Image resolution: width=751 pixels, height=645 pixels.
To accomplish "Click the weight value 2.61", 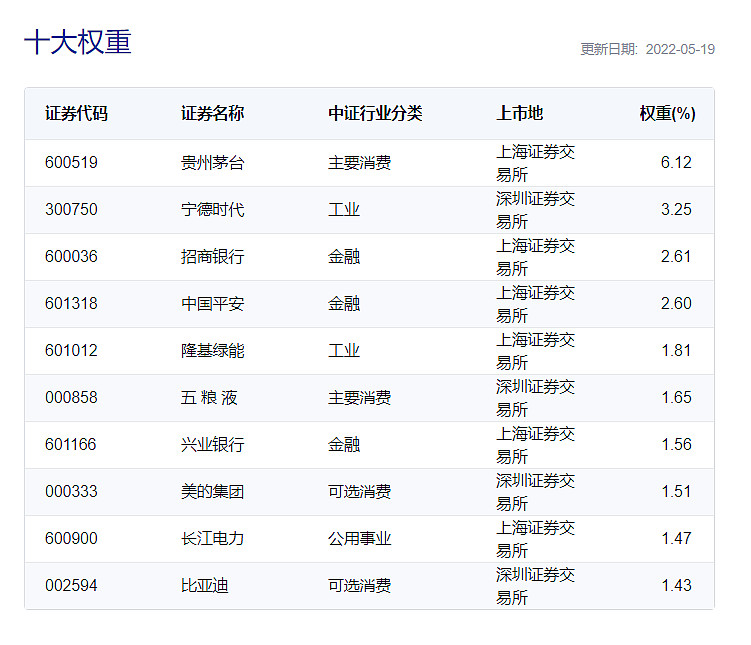I will 676,256.
